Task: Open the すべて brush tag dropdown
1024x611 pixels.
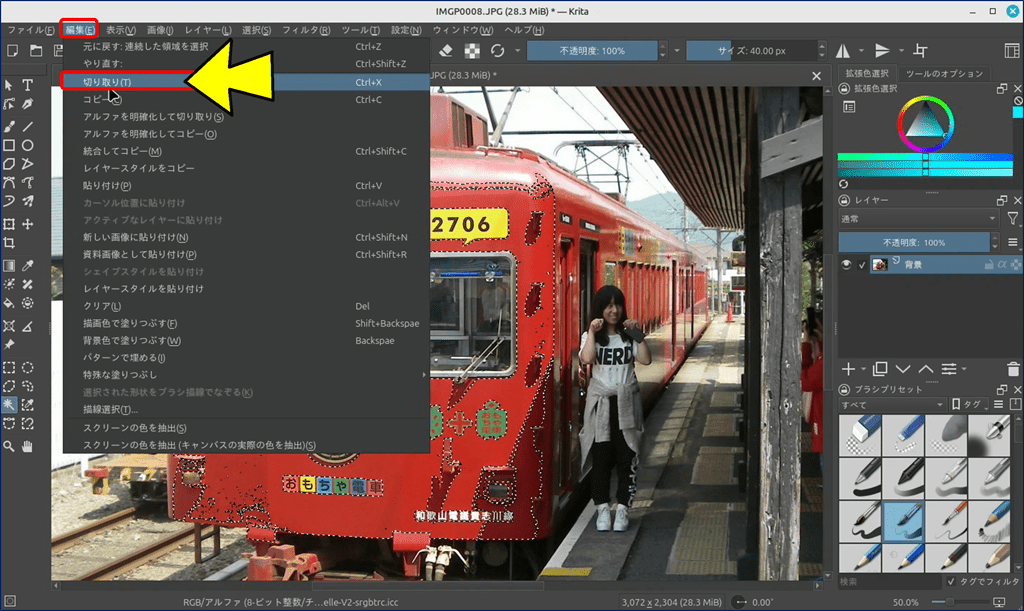Action: 892,404
